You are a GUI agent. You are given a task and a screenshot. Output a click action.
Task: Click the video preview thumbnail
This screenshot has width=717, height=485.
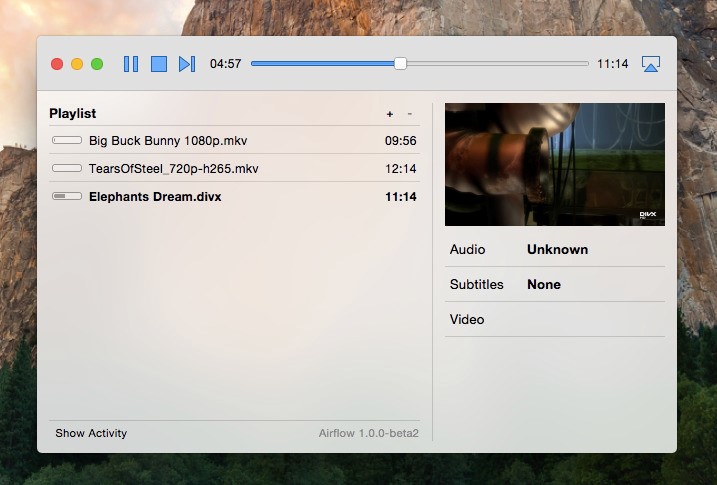555,164
